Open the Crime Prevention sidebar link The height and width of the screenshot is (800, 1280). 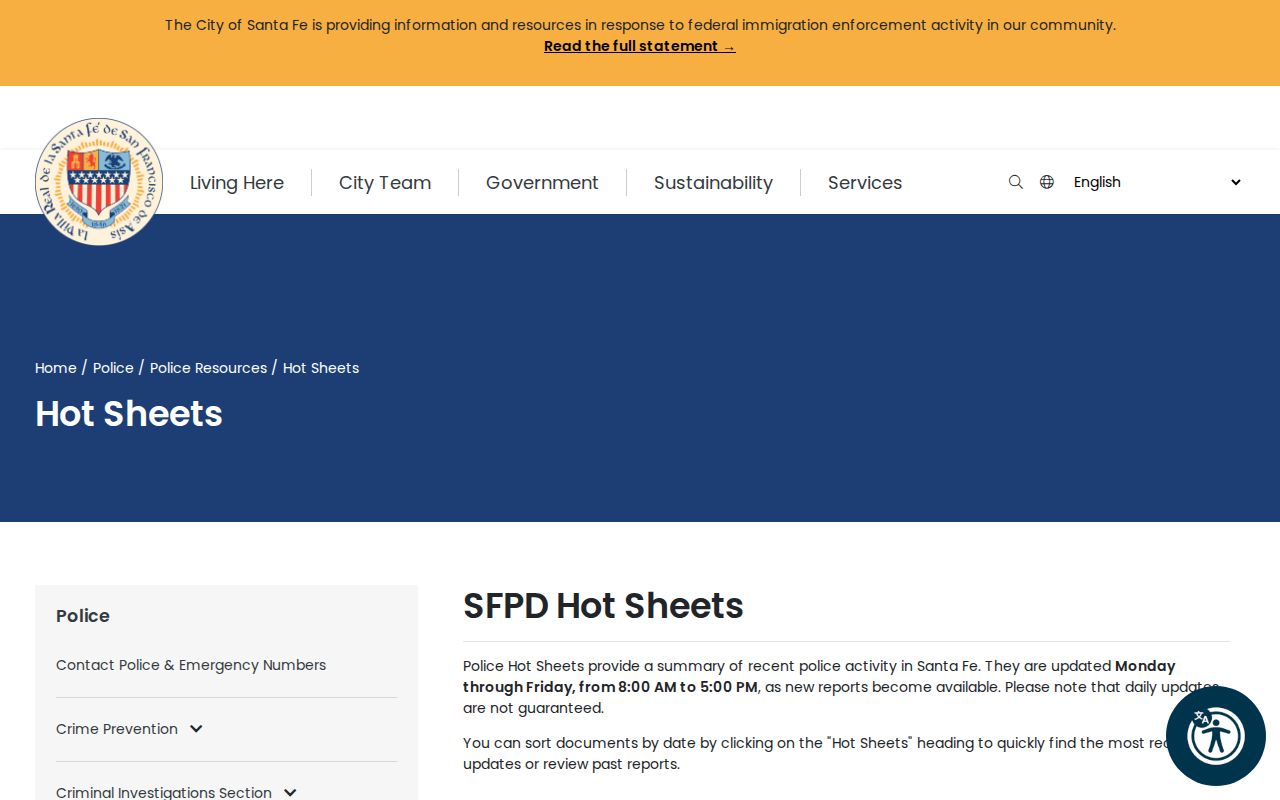[x=117, y=729]
